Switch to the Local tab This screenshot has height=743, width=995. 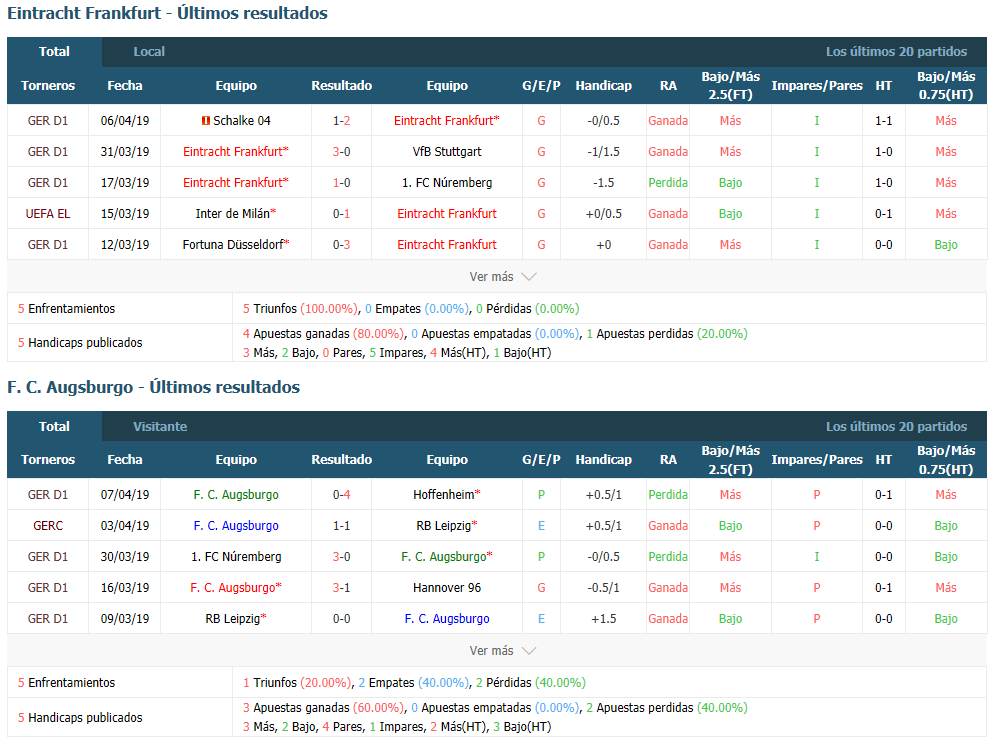click(x=149, y=52)
